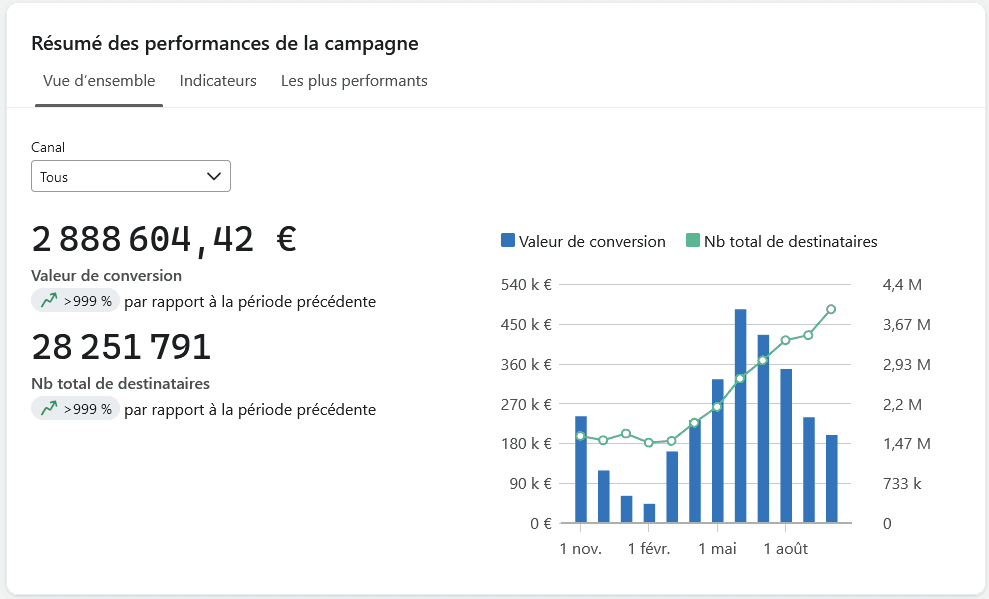Click the first blue bar at 1 nov.
Image resolution: width=989 pixels, height=599 pixels.
click(581, 469)
